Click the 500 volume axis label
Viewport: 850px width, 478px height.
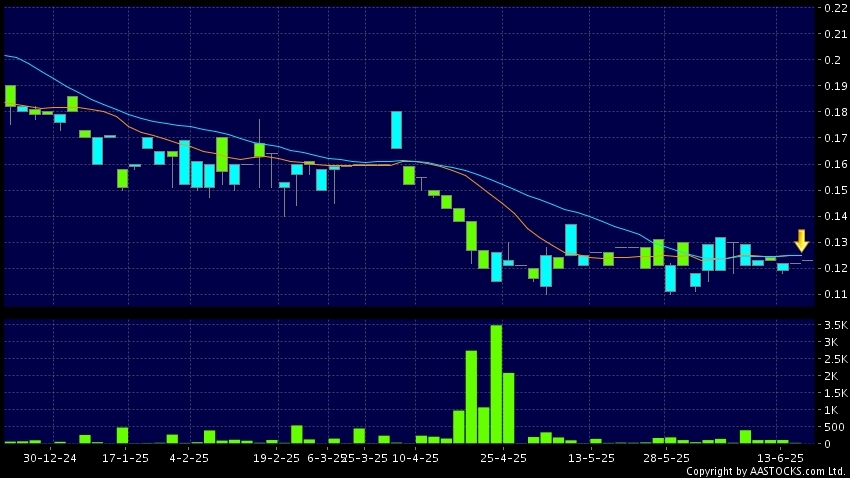(833, 427)
